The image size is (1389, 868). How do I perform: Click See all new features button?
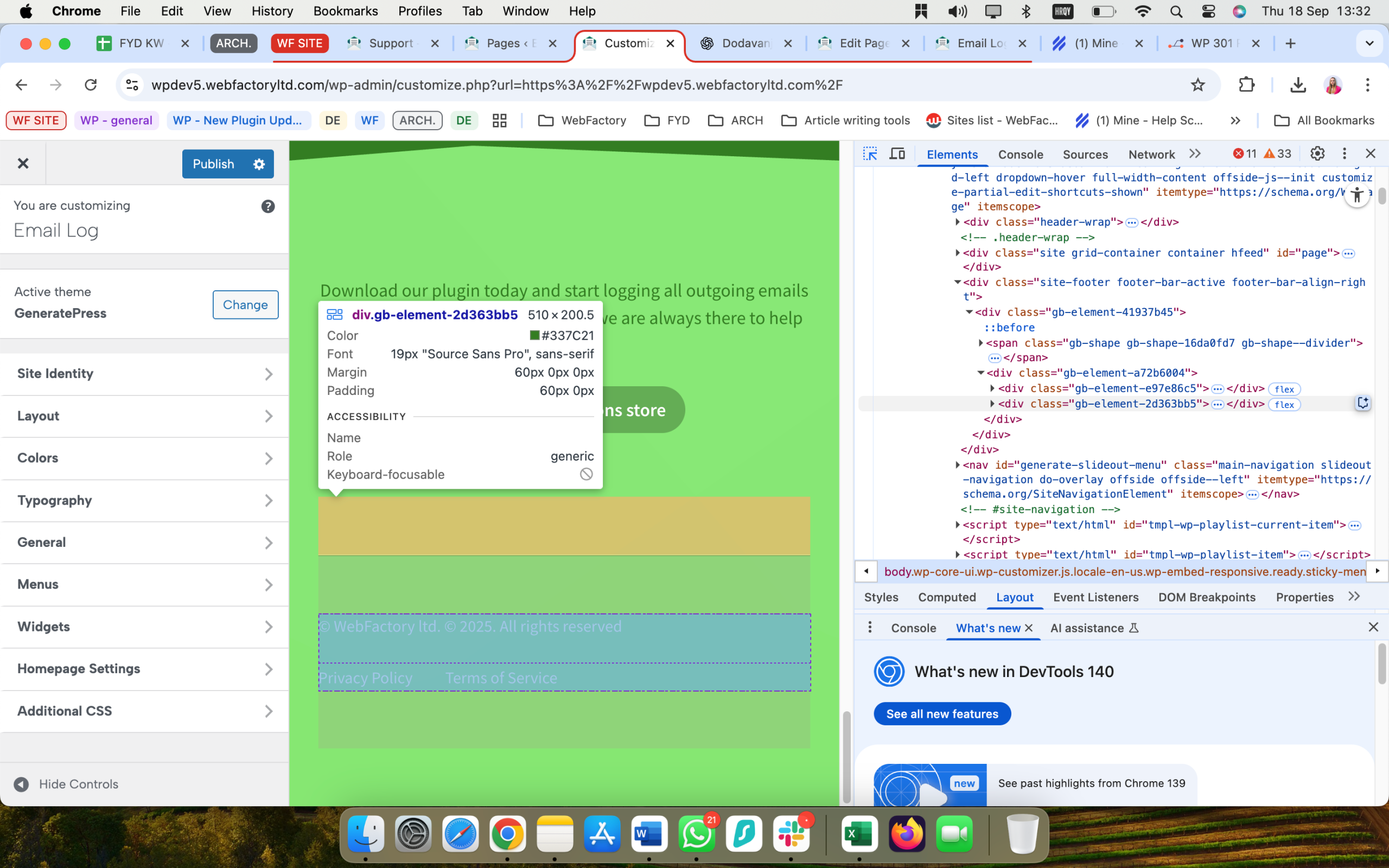coord(942,713)
